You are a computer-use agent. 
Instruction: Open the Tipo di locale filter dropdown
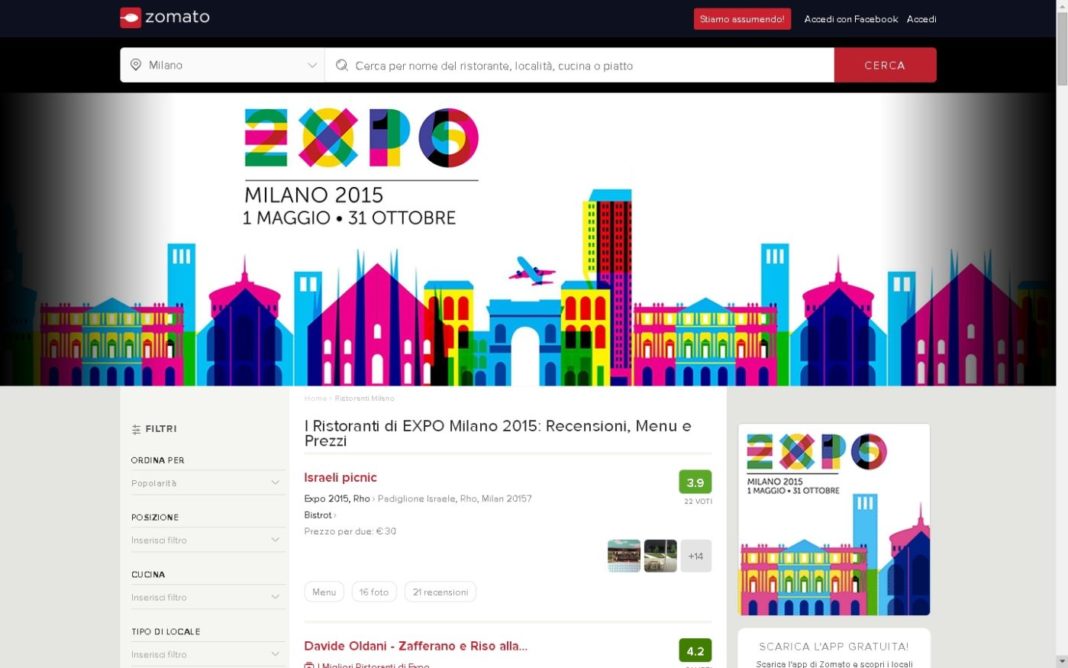206,654
